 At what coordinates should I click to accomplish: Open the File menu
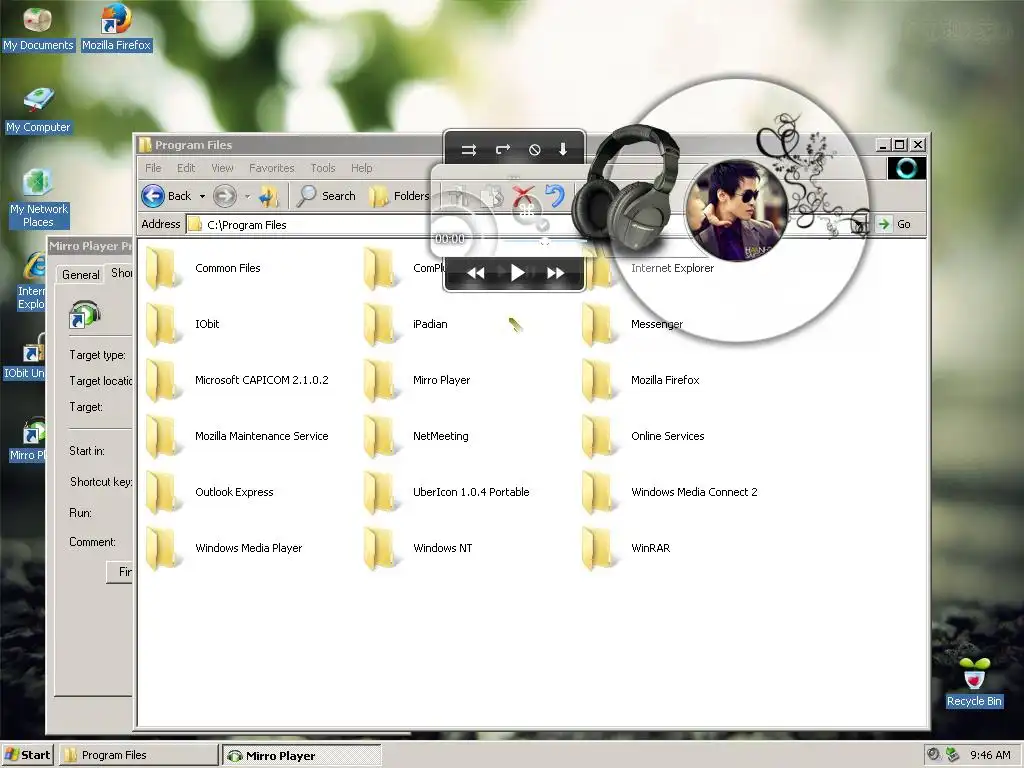(x=153, y=168)
